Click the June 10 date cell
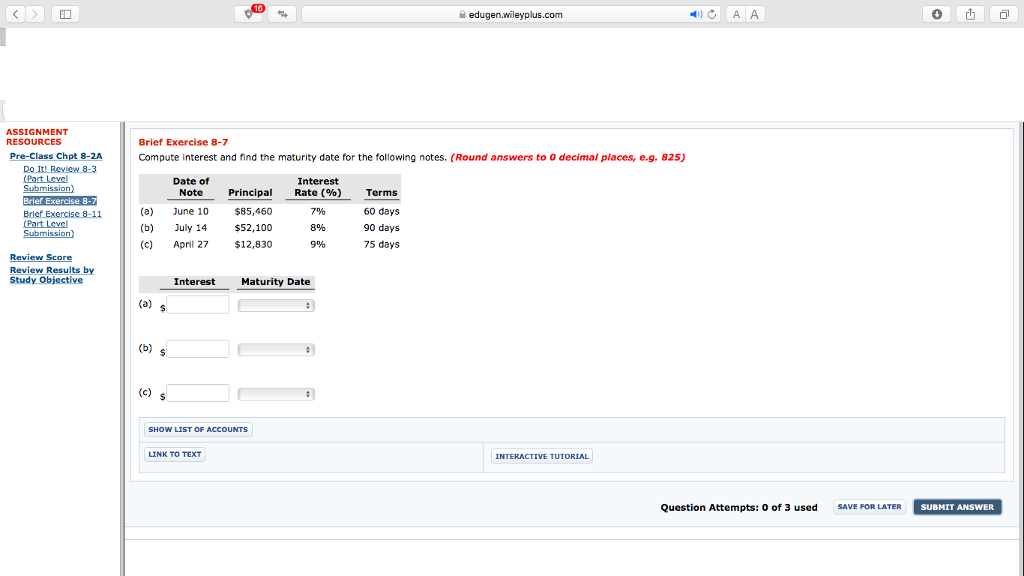Screen dimensions: 1024x576 (191, 212)
